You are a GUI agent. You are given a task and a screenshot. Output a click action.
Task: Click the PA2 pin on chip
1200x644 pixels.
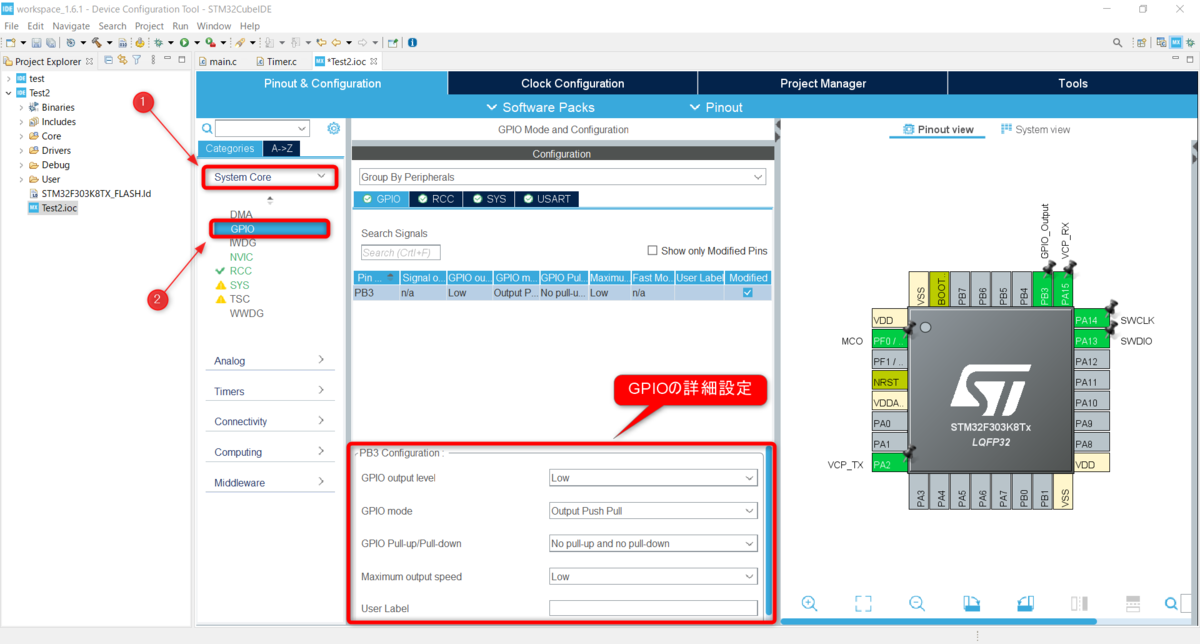pyautogui.click(x=888, y=464)
